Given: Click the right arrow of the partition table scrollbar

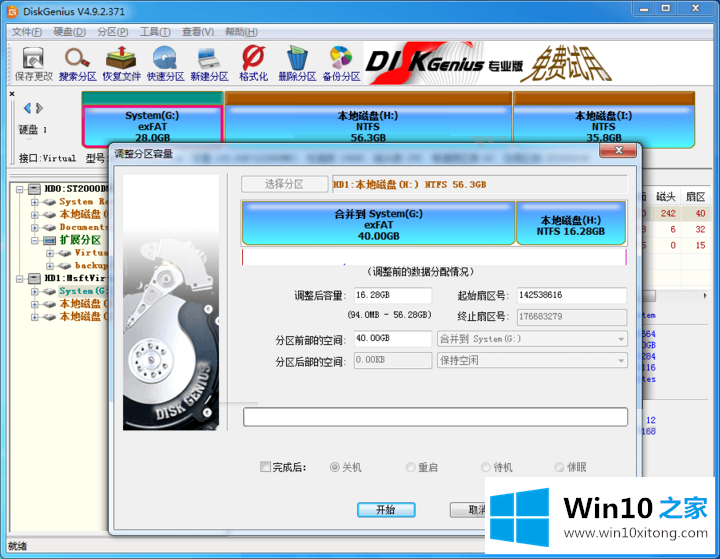Looking at the screenshot, I should [x=705, y=296].
